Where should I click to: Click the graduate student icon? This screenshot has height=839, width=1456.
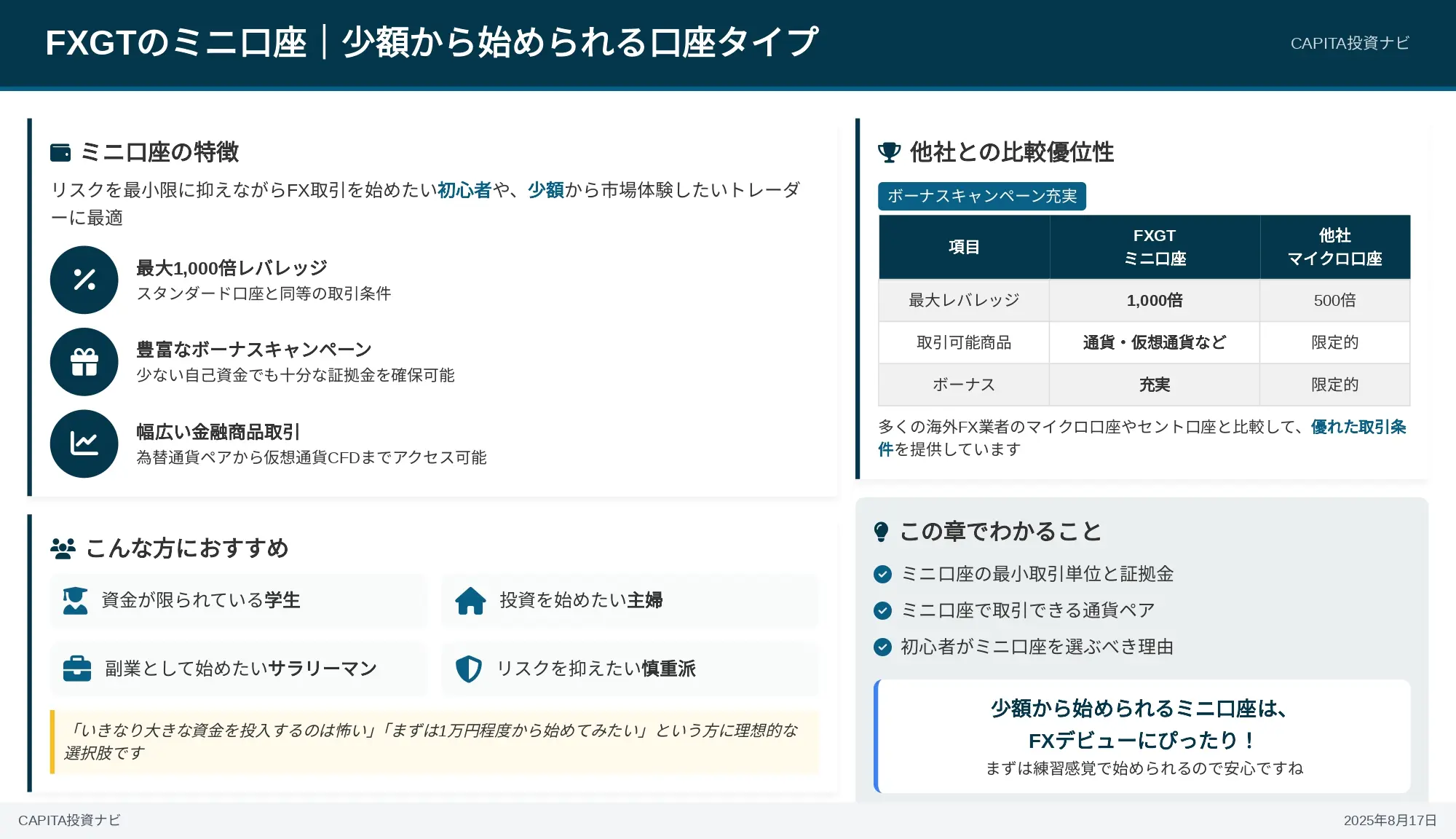[75, 600]
